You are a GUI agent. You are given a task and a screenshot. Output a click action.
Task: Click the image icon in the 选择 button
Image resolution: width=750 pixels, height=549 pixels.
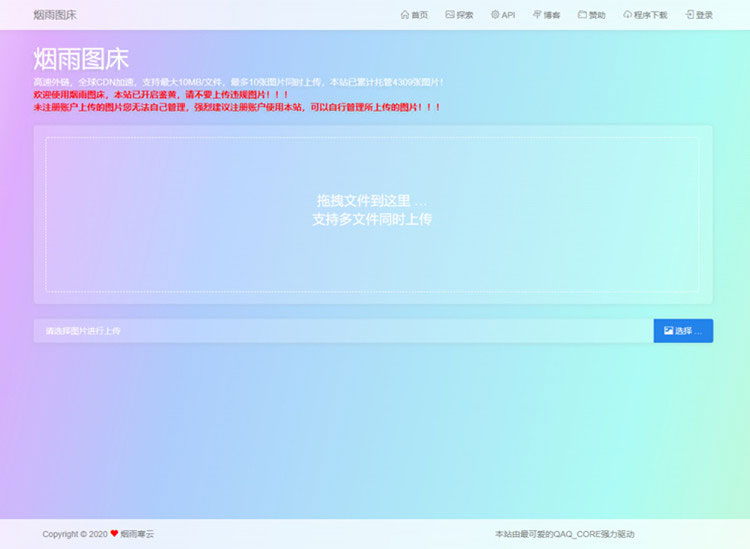[x=668, y=331]
